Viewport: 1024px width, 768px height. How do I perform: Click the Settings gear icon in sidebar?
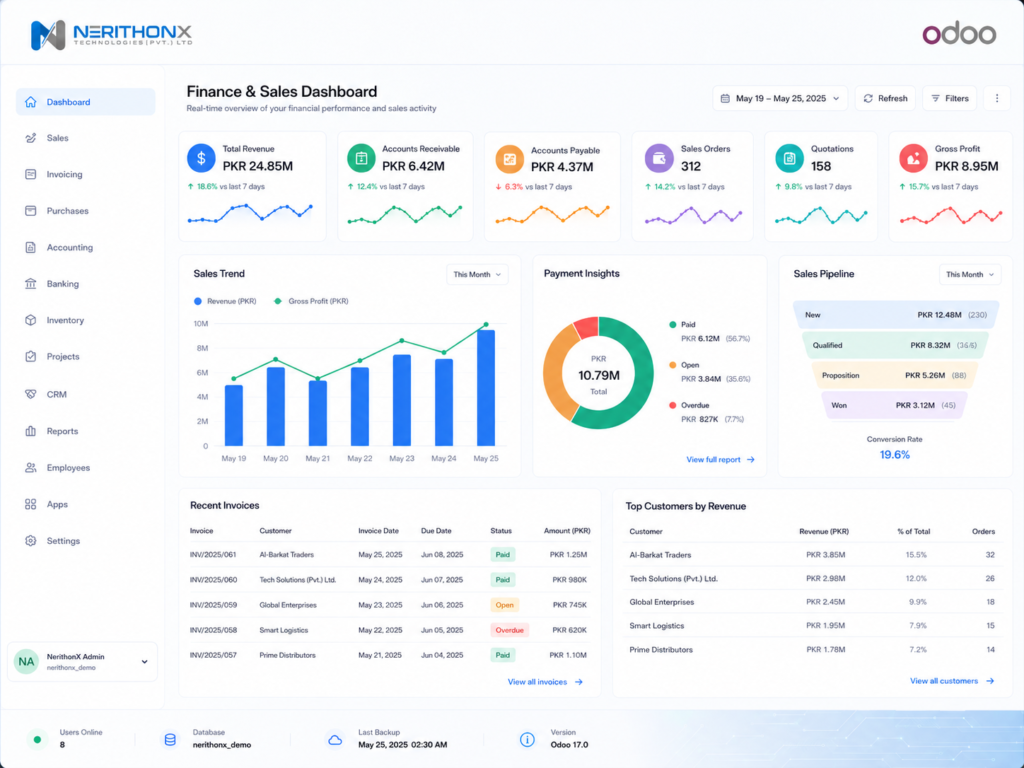tap(31, 541)
